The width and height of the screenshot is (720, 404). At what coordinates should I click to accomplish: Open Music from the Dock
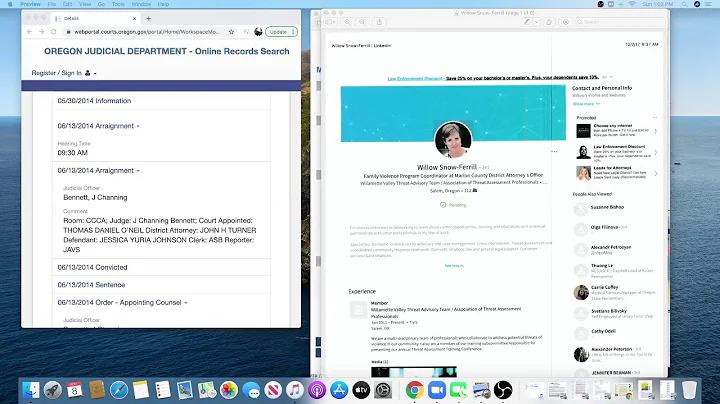tap(295, 390)
